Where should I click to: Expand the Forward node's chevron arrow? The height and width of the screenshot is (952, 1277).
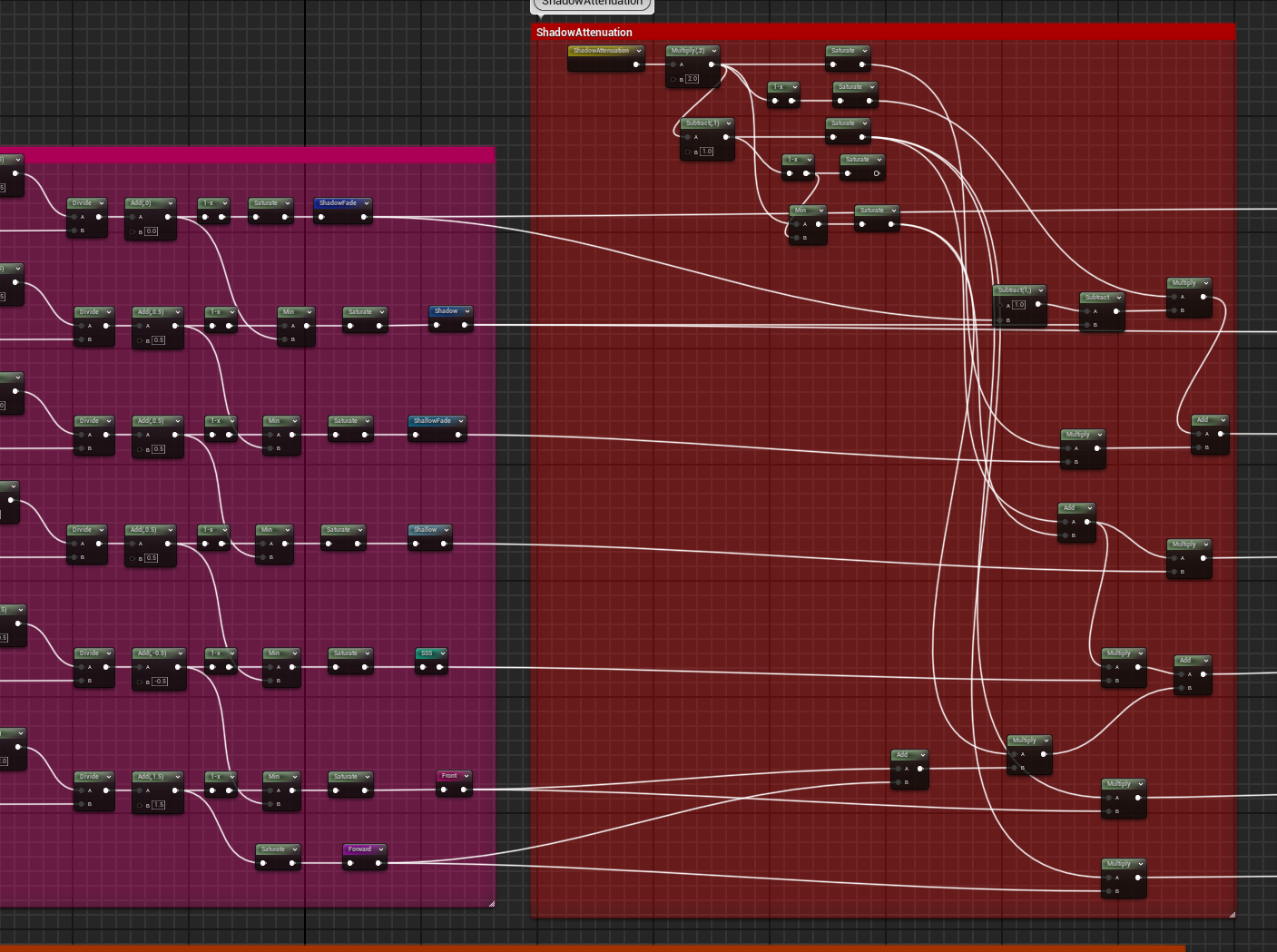pyautogui.click(x=381, y=849)
